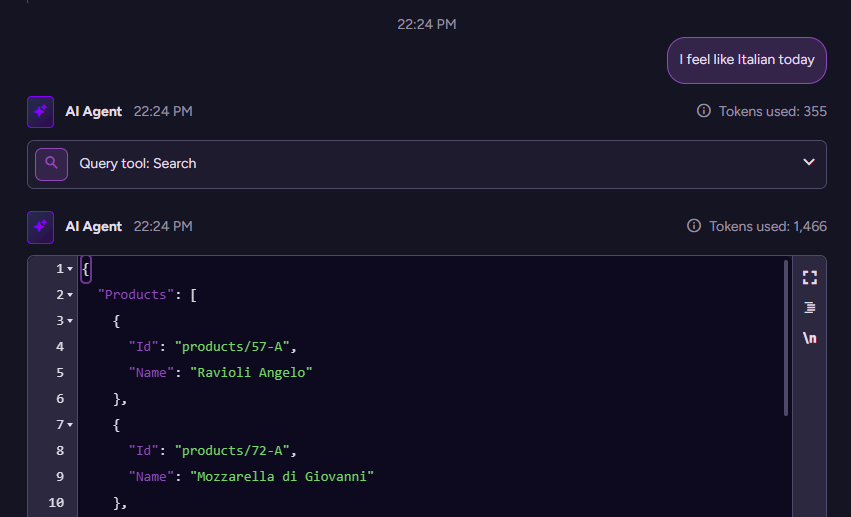The width and height of the screenshot is (851, 517).
Task: Click the "products/72-A" Id value
Action: (235, 450)
